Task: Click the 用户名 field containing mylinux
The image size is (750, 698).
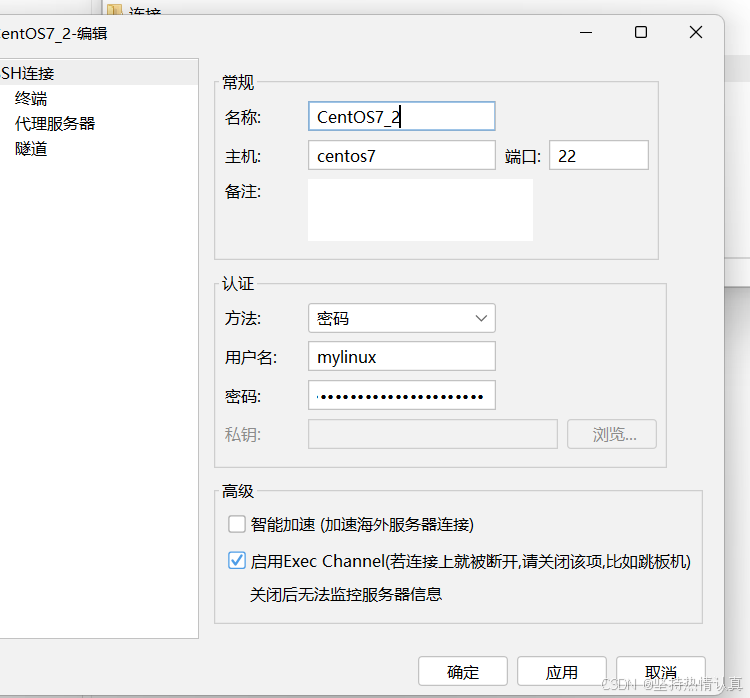Action: pos(402,356)
